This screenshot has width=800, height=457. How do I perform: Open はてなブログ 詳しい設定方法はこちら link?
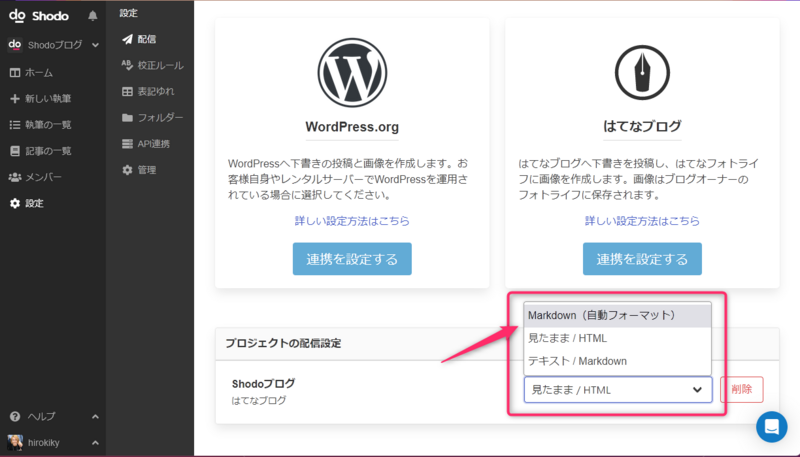(642, 221)
